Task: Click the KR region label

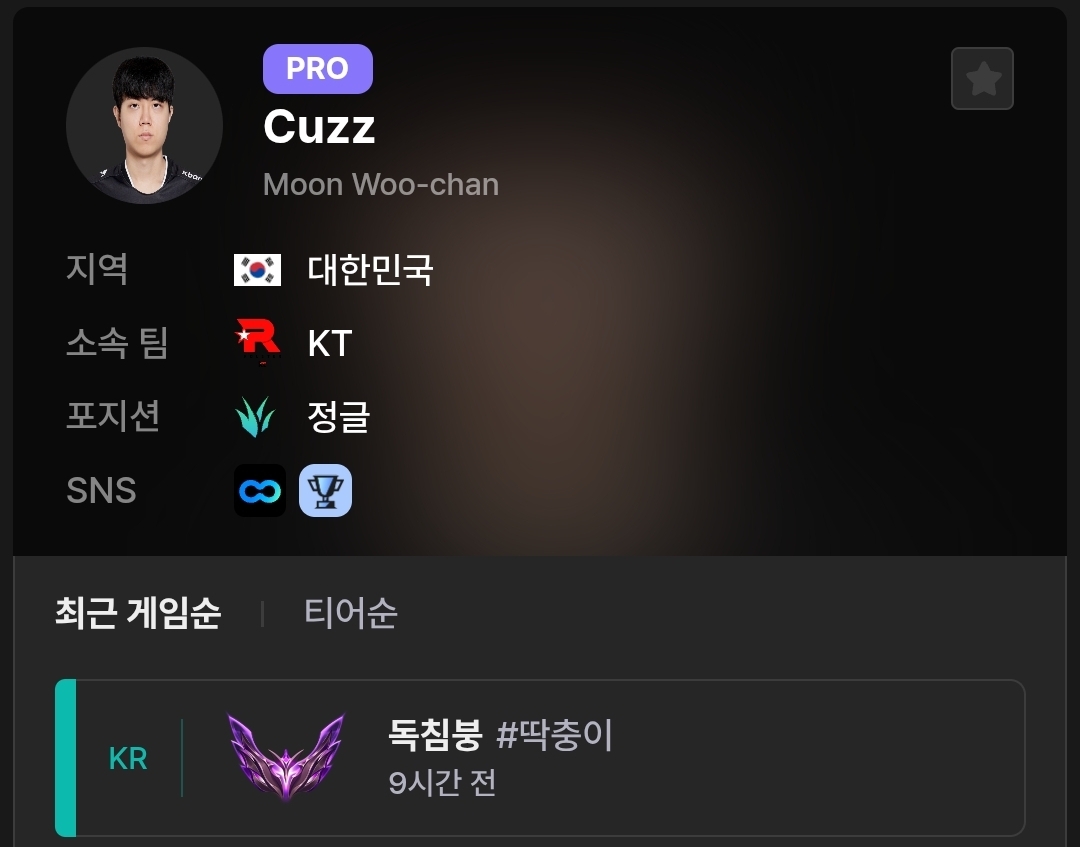Action: (128, 759)
